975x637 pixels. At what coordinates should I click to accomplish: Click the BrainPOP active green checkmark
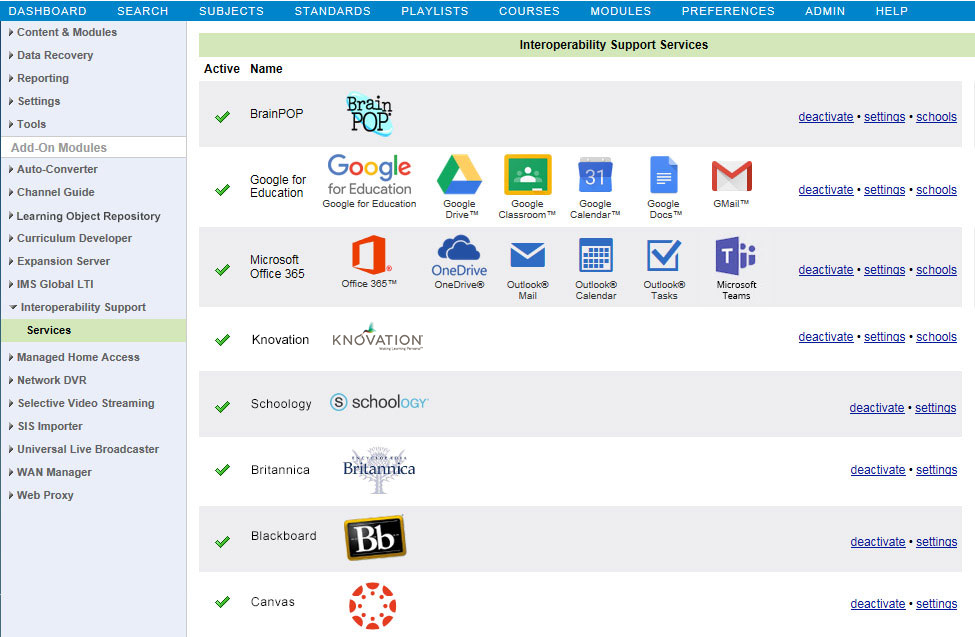click(222, 116)
